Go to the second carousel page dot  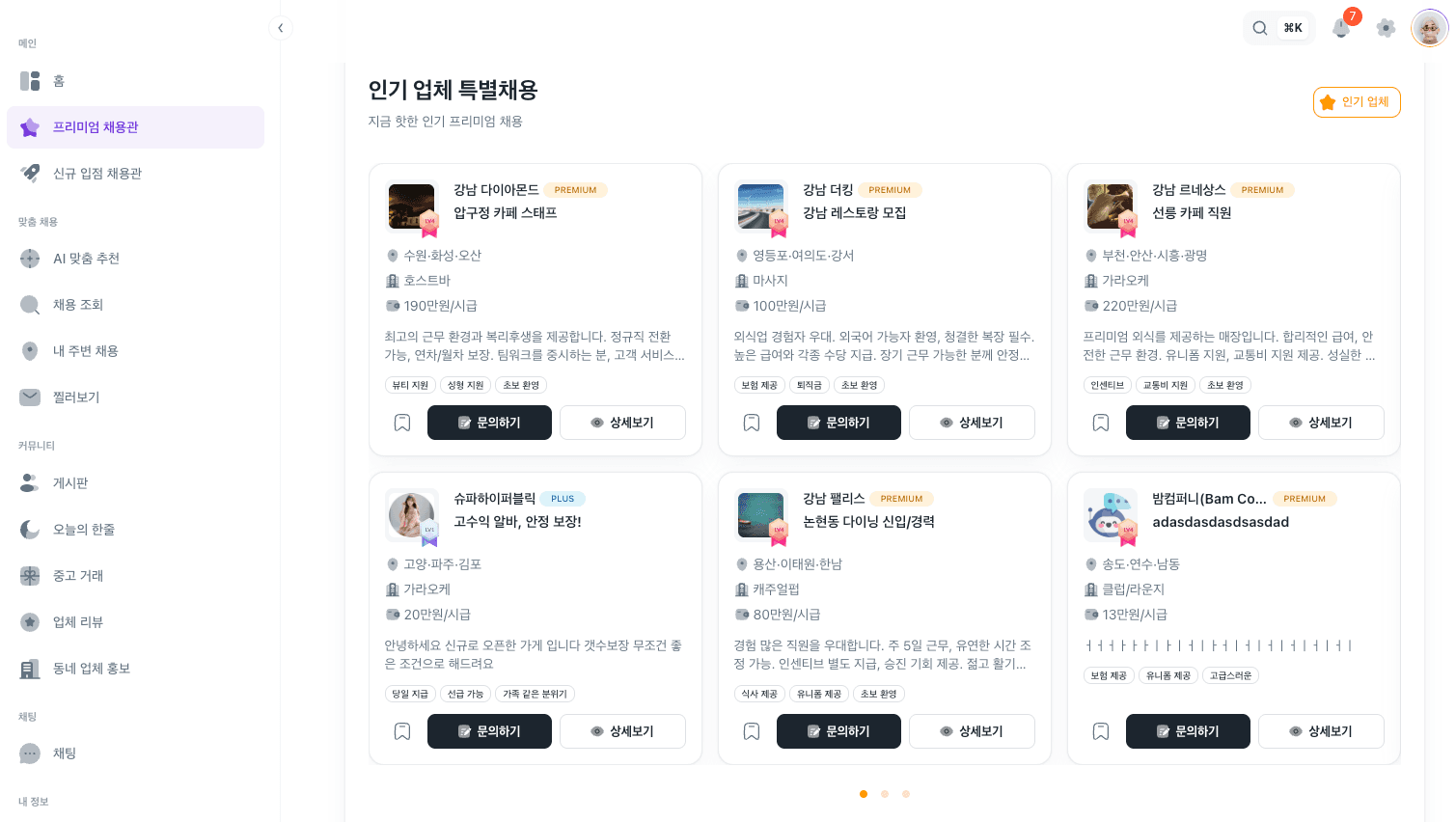click(x=885, y=794)
